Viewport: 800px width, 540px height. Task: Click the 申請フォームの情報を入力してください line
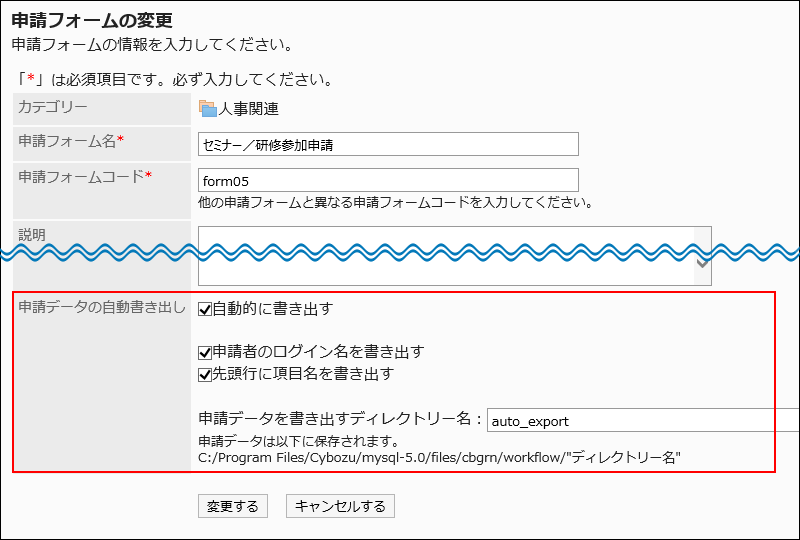click(153, 45)
